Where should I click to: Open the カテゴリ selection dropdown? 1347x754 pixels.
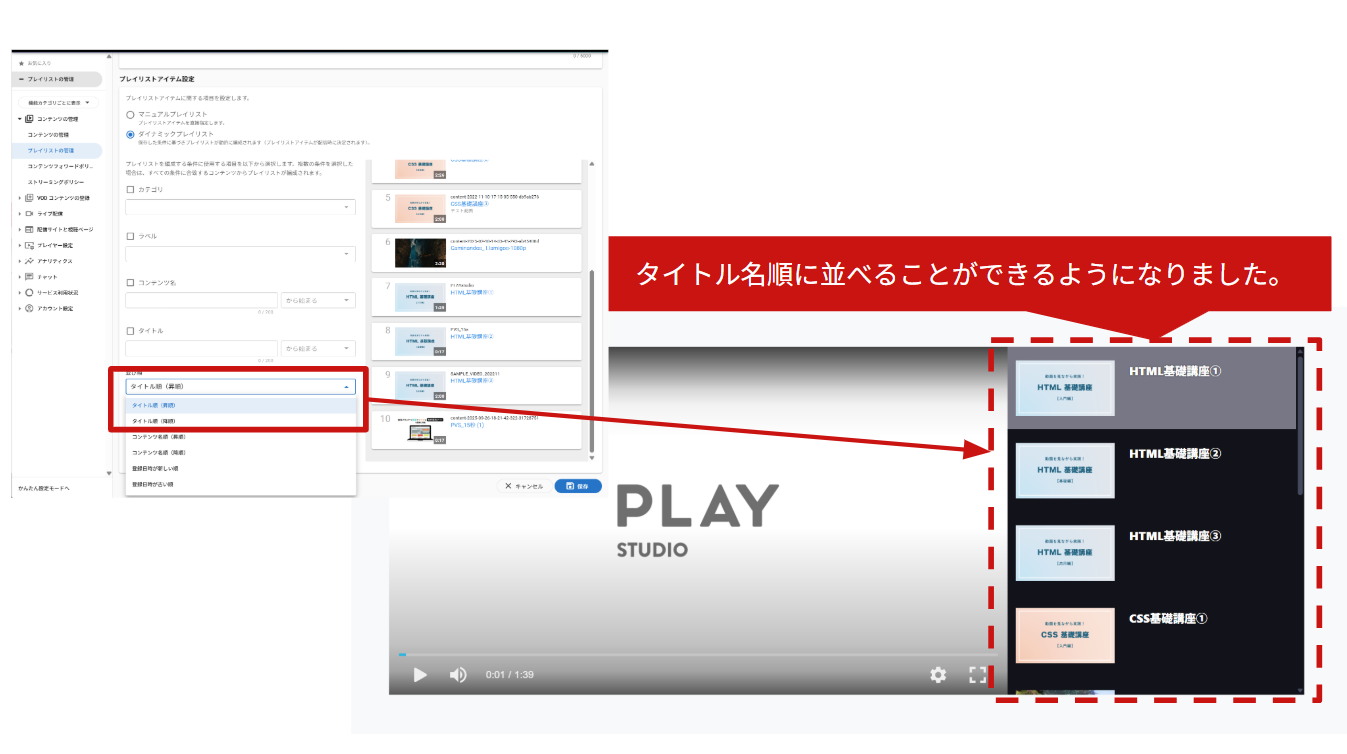click(x=240, y=207)
